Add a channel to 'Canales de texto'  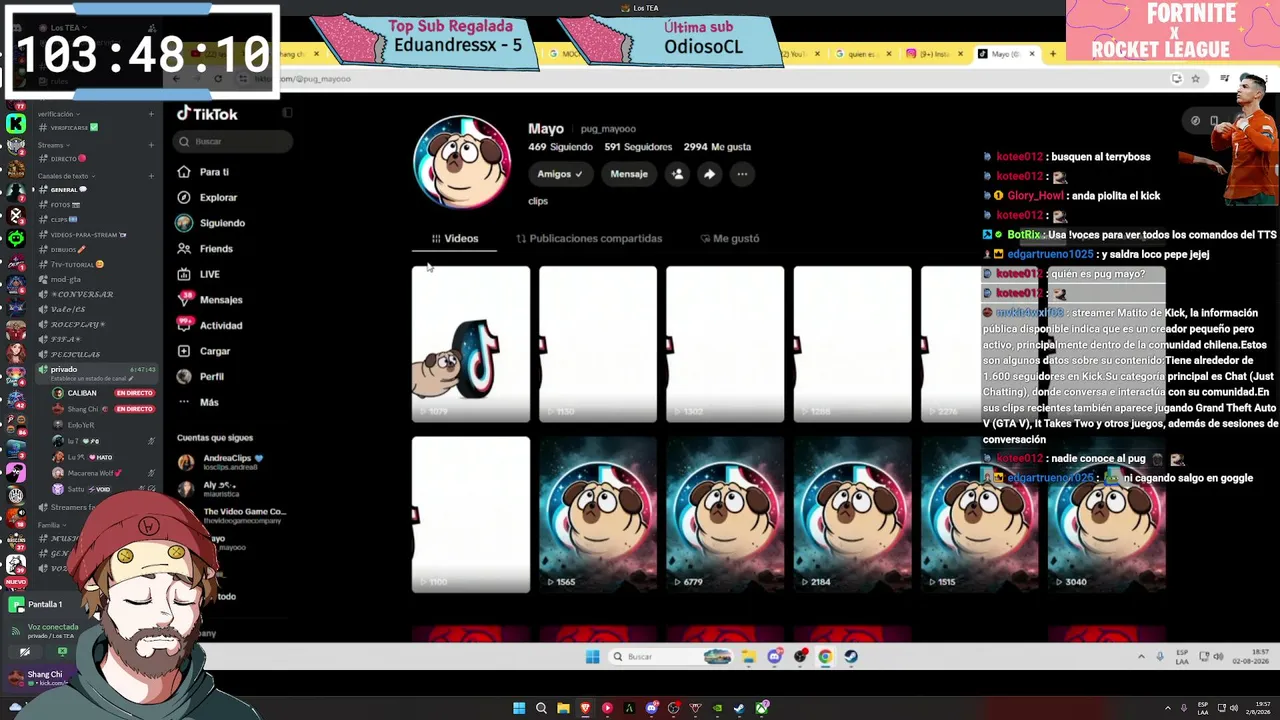point(151,176)
